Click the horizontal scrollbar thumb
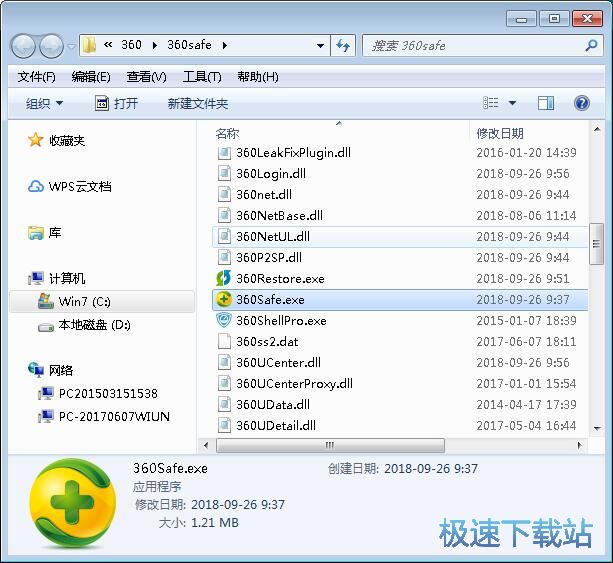The image size is (613, 563). click(x=330, y=445)
